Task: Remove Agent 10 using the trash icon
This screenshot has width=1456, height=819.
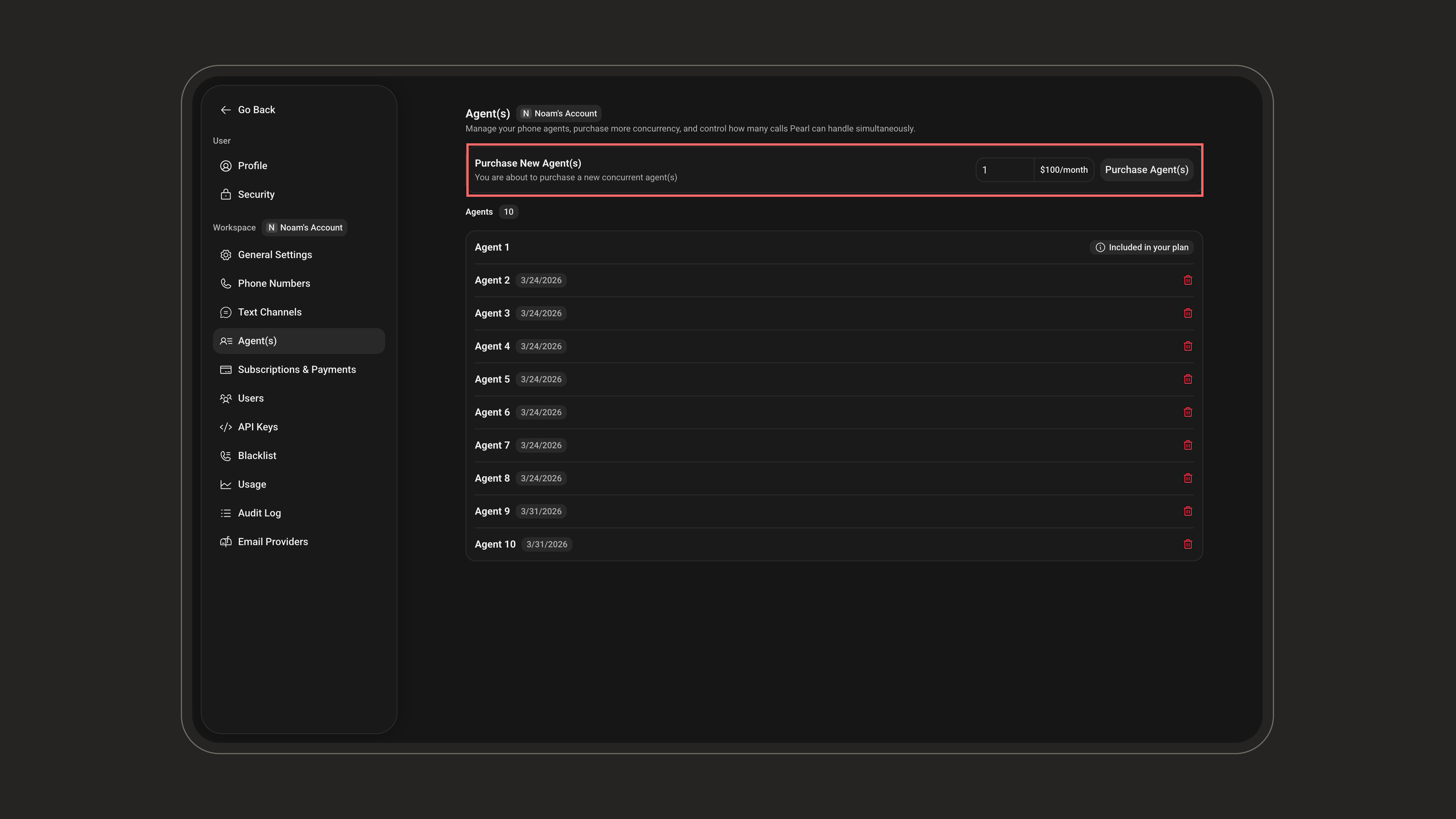Action: (x=1188, y=544)
